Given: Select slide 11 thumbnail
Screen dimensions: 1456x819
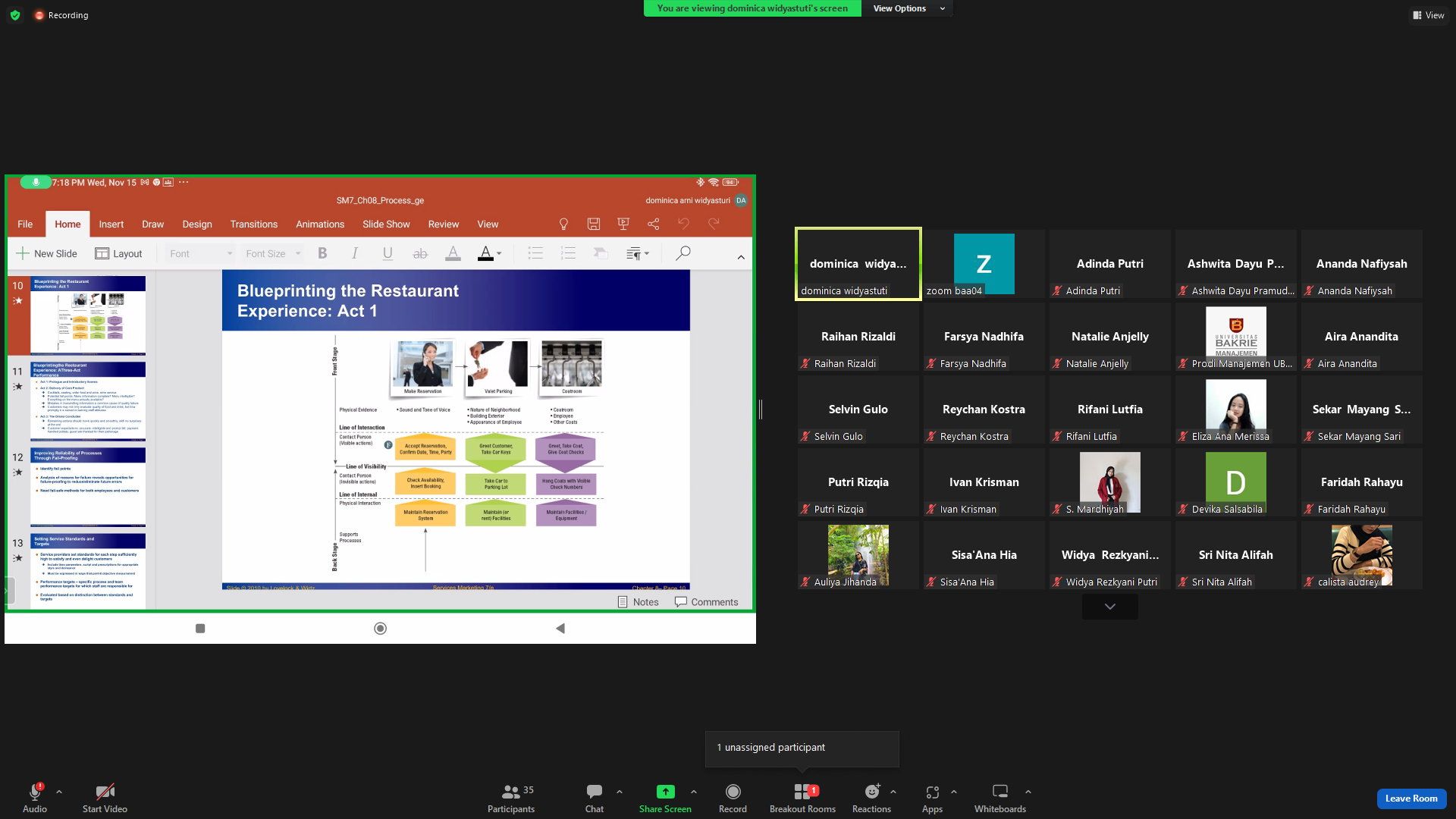Looking at the screenshot, I should [88, 401].
